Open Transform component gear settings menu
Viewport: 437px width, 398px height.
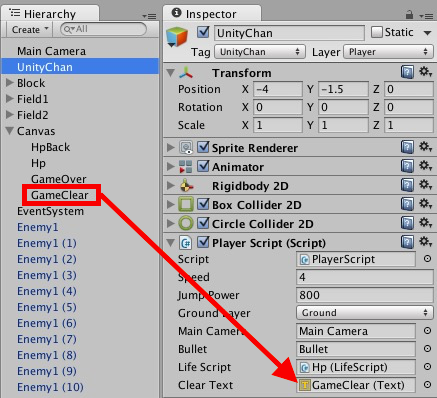425,71
